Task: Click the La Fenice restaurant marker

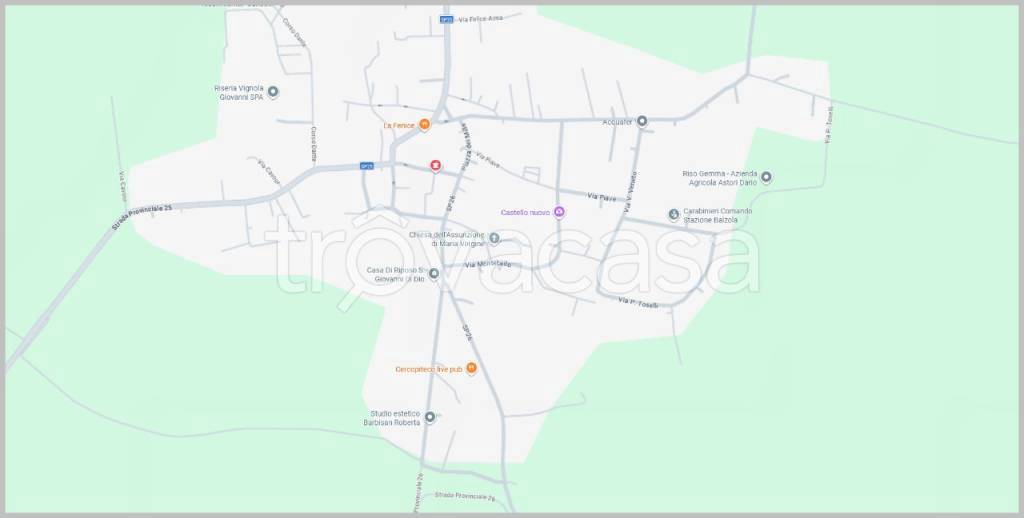Action: click(x=424, y=125)
